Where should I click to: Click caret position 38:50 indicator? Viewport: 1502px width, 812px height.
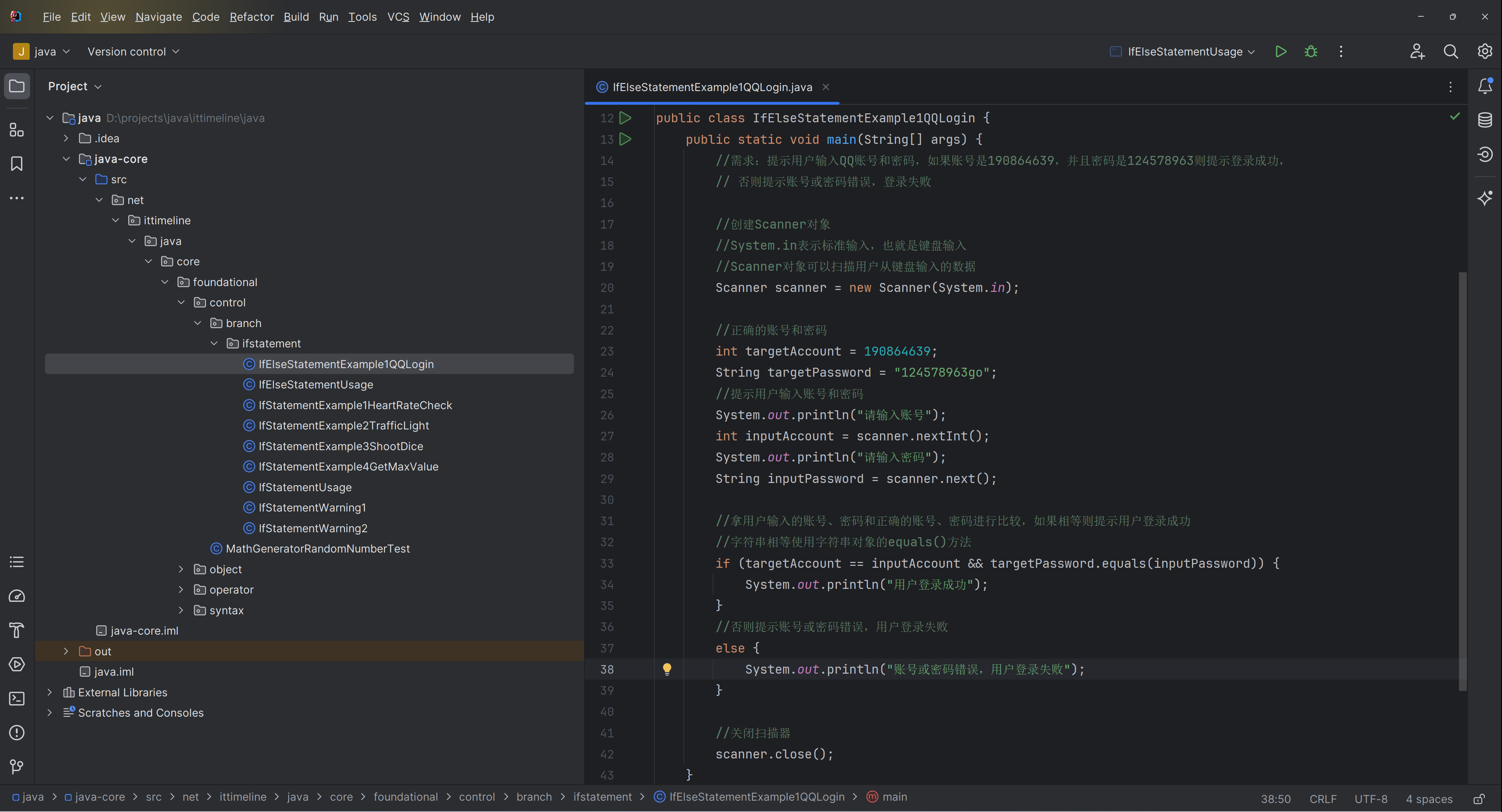pos(1275,799)
